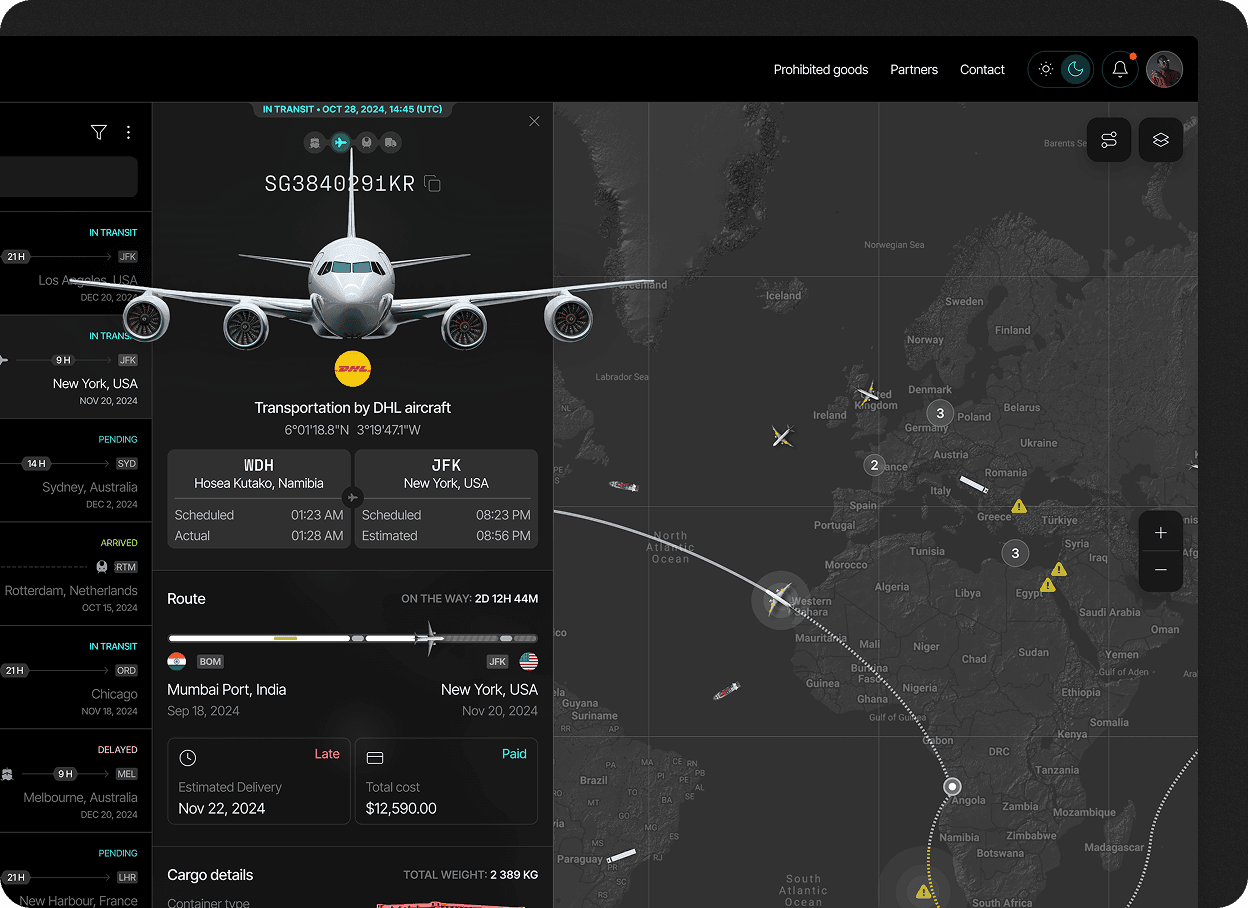The image size is (1248, 908).
Task: Click the Paid status label
Action: point(514,754)
